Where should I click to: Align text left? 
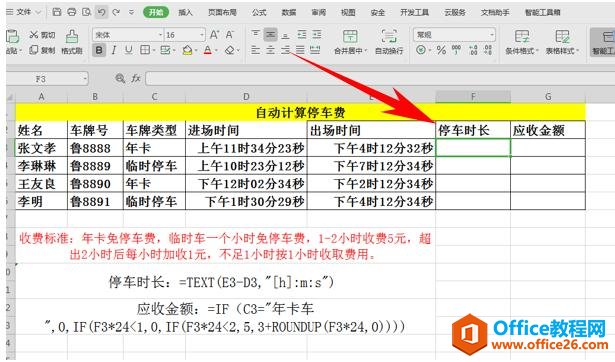coord(255,50)
